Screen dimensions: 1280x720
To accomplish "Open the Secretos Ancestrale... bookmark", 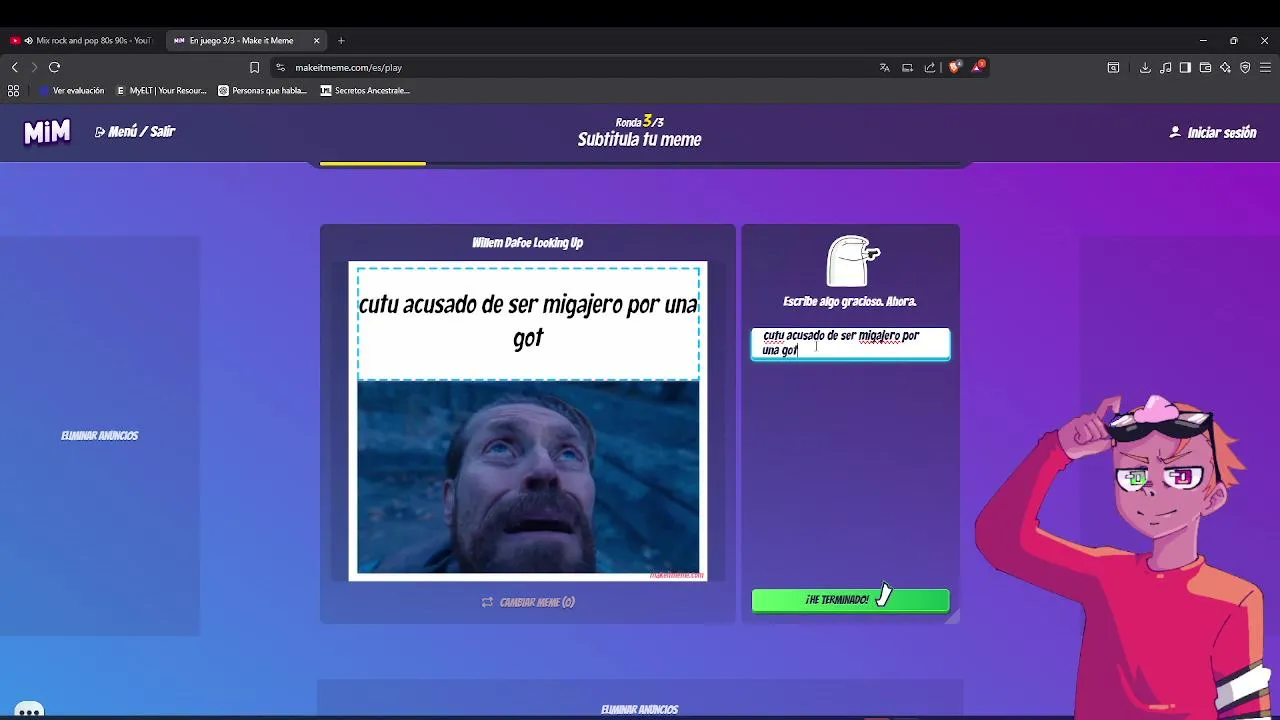I will [365, 90].
